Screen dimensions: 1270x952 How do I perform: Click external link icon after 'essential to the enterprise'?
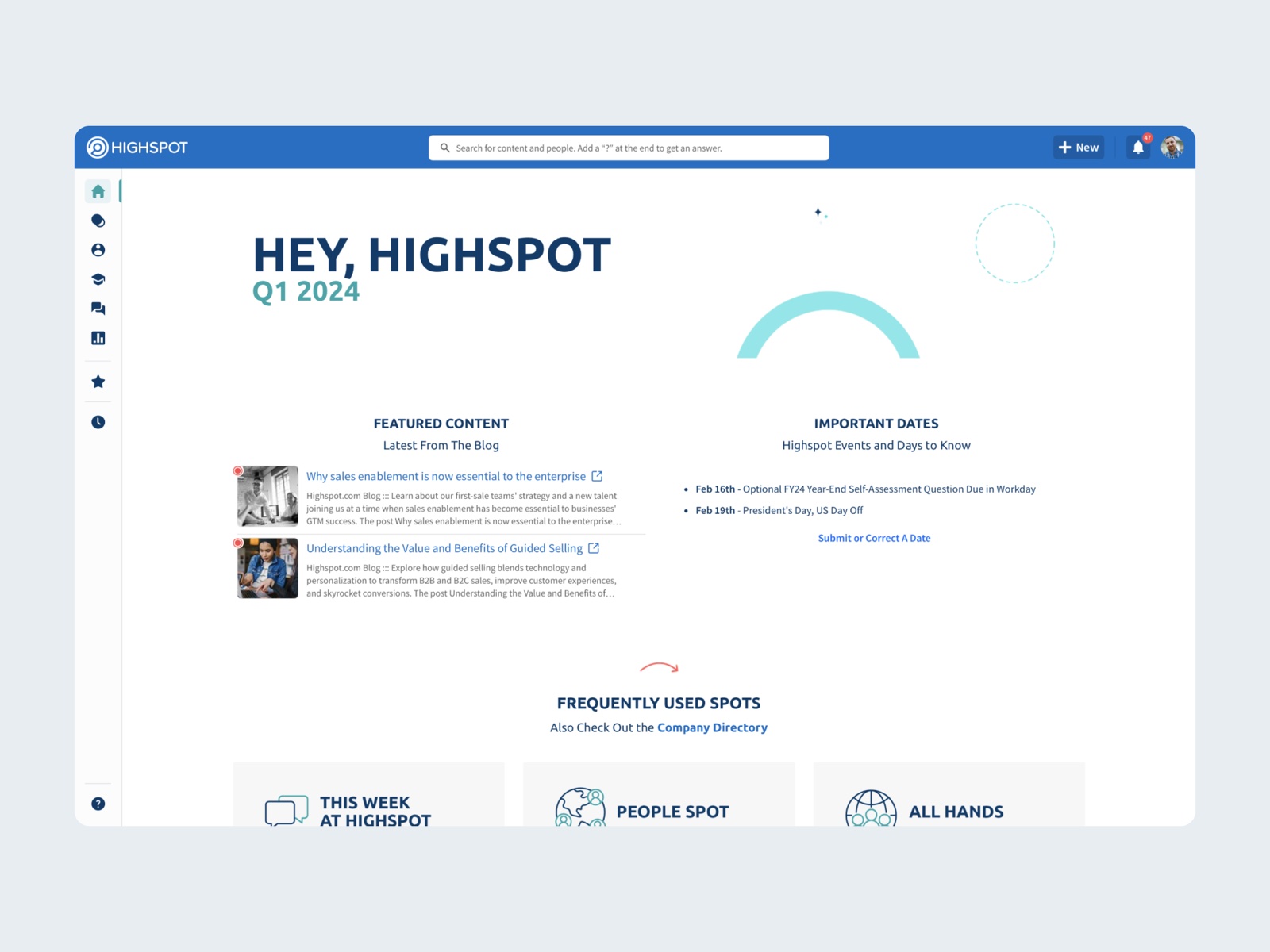click(598, 476)
